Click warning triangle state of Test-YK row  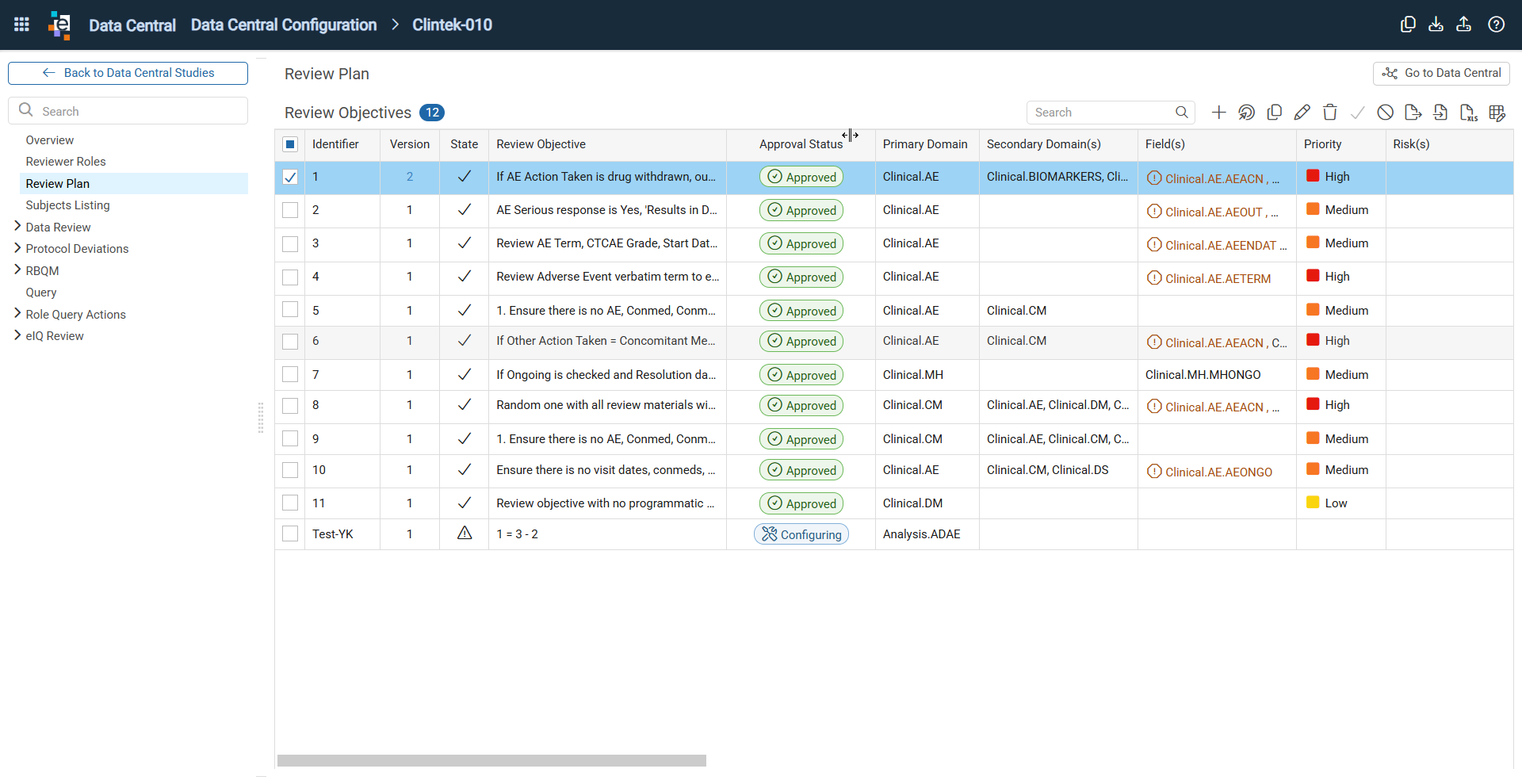pyautogui.click(x=465, y=534)
